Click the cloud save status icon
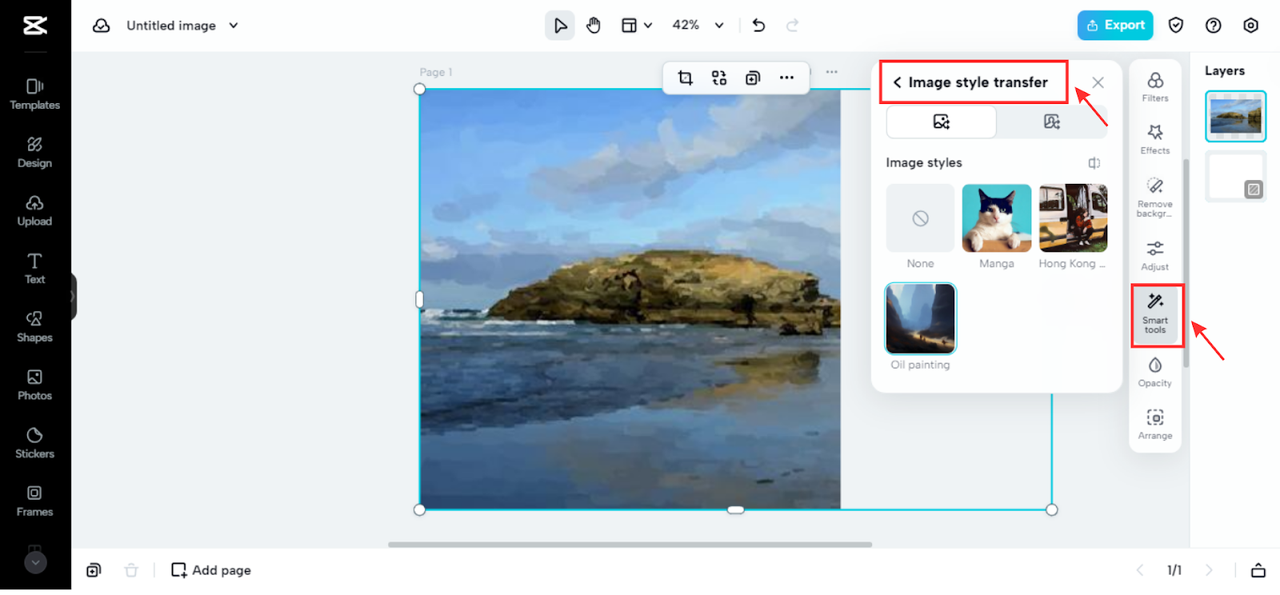Viewport: 1280px width, 595px height. click(101, 26)
